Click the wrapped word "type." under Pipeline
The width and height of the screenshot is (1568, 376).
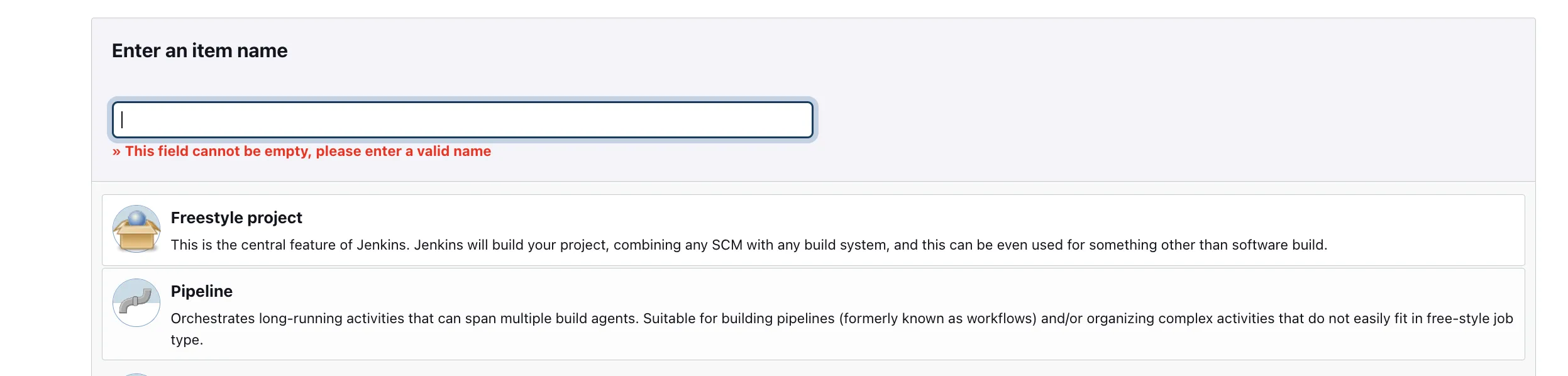pos(187,340)
